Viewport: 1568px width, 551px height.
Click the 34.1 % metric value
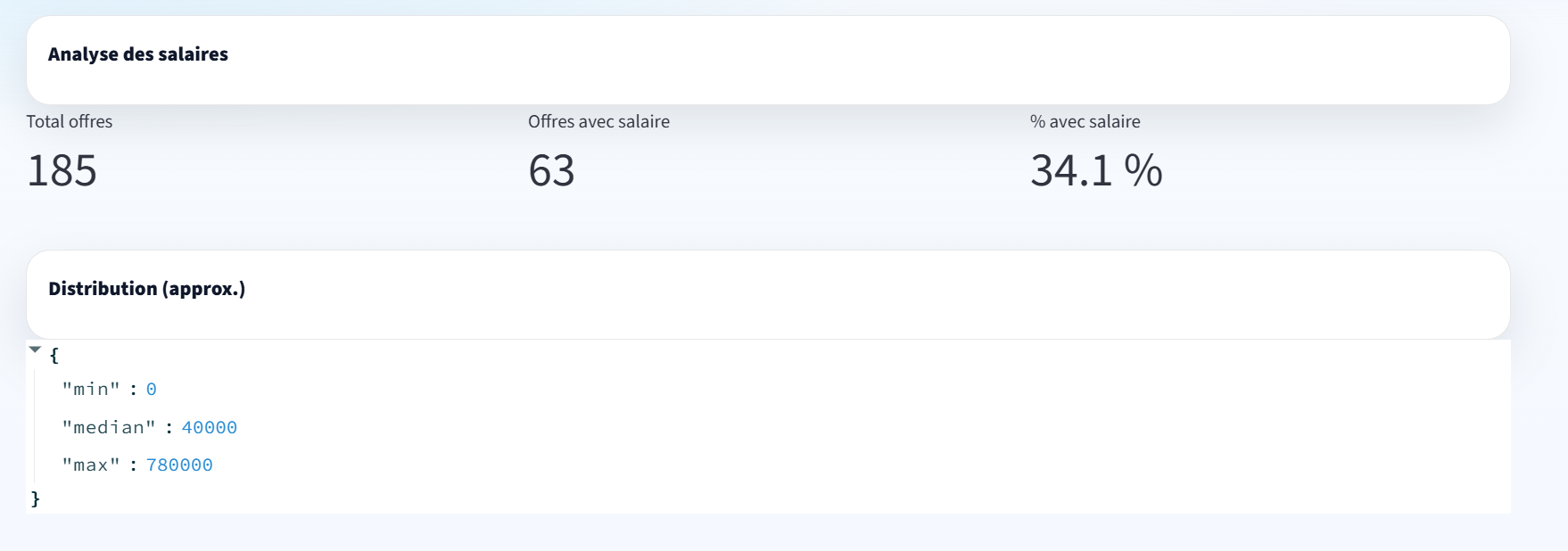pos(1096,170)
